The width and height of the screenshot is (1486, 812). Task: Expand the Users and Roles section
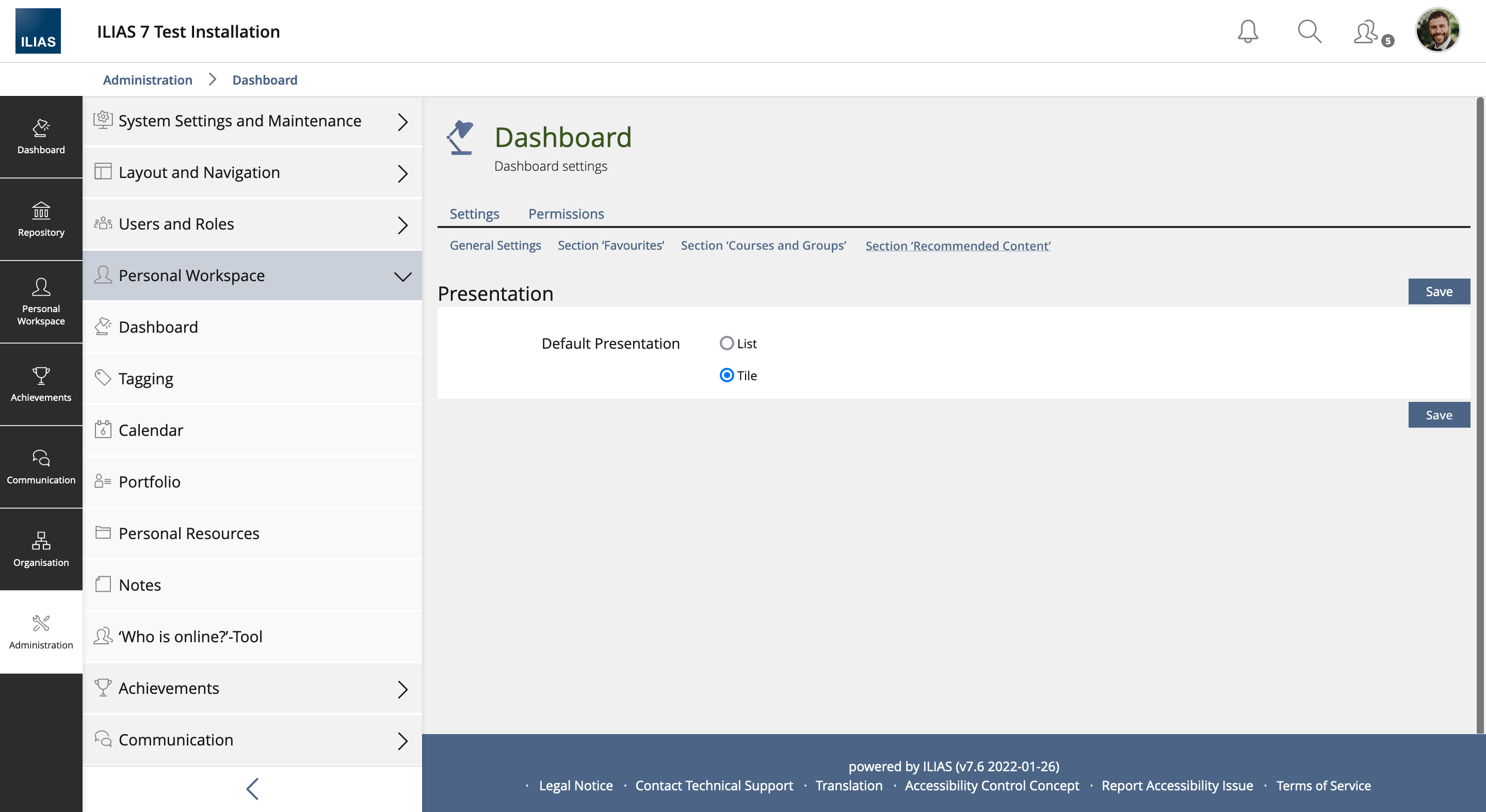tap(402, 224)
